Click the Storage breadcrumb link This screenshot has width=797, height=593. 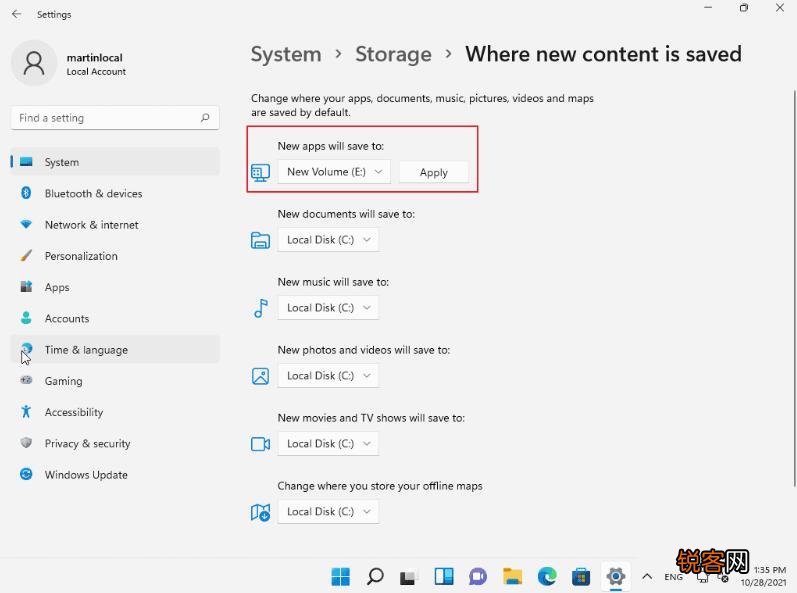coord(393,54)
